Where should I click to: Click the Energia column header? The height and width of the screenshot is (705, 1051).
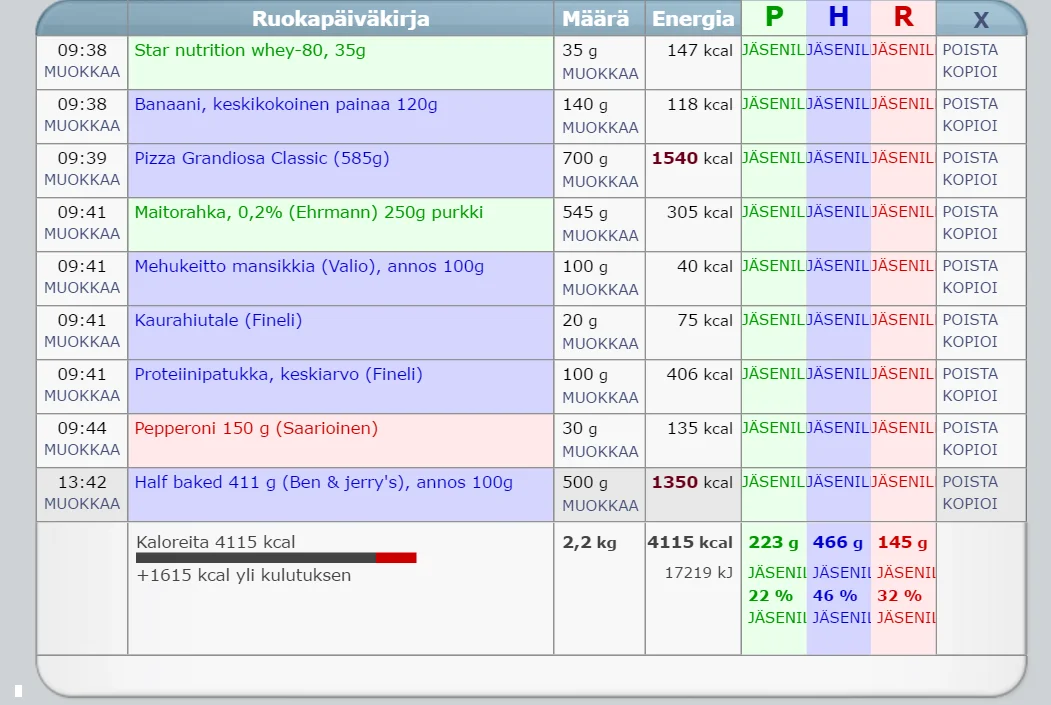pos(693,19)
